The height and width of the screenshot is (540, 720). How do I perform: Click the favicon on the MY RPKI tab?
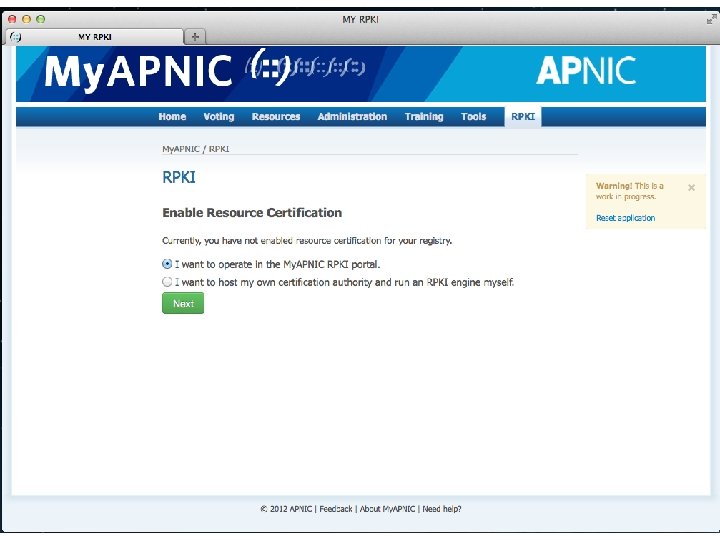point(15,37)
